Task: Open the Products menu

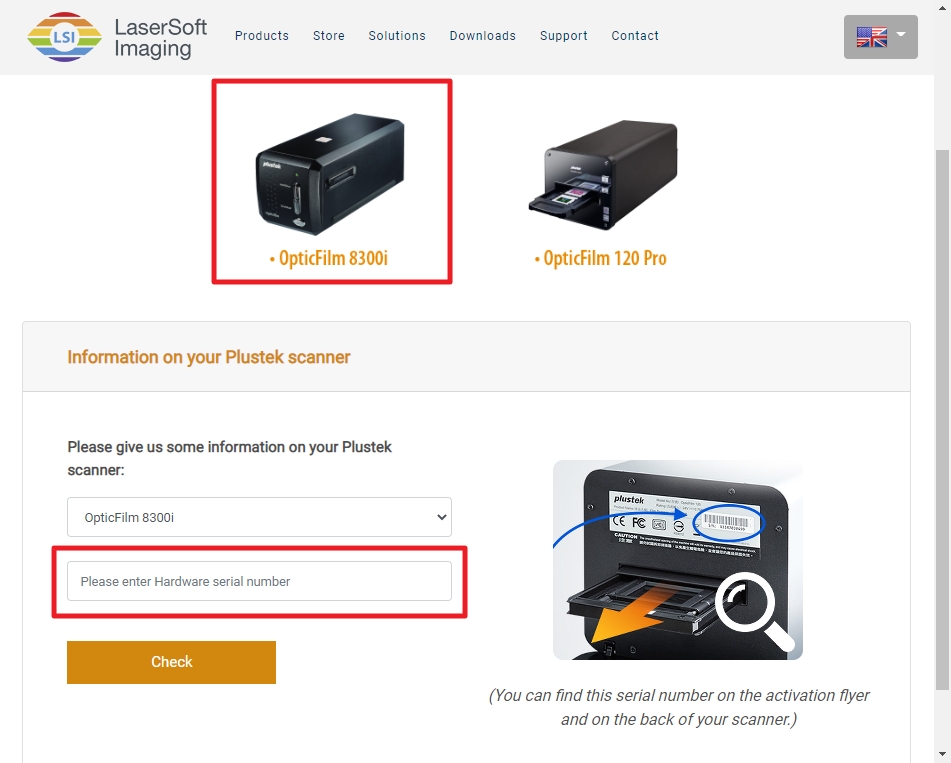Action: coord(261,36)
